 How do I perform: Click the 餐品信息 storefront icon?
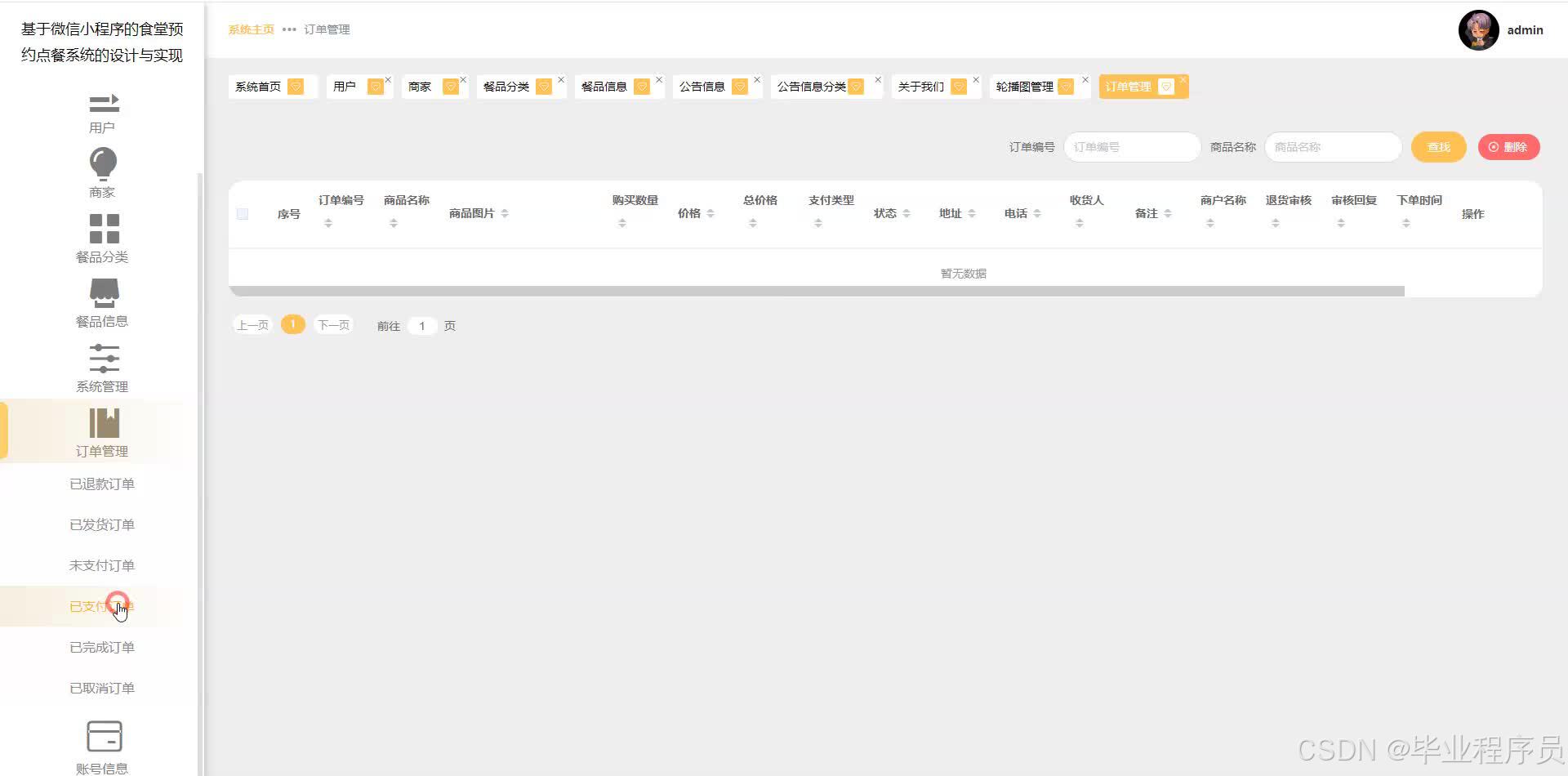point(102,292)
